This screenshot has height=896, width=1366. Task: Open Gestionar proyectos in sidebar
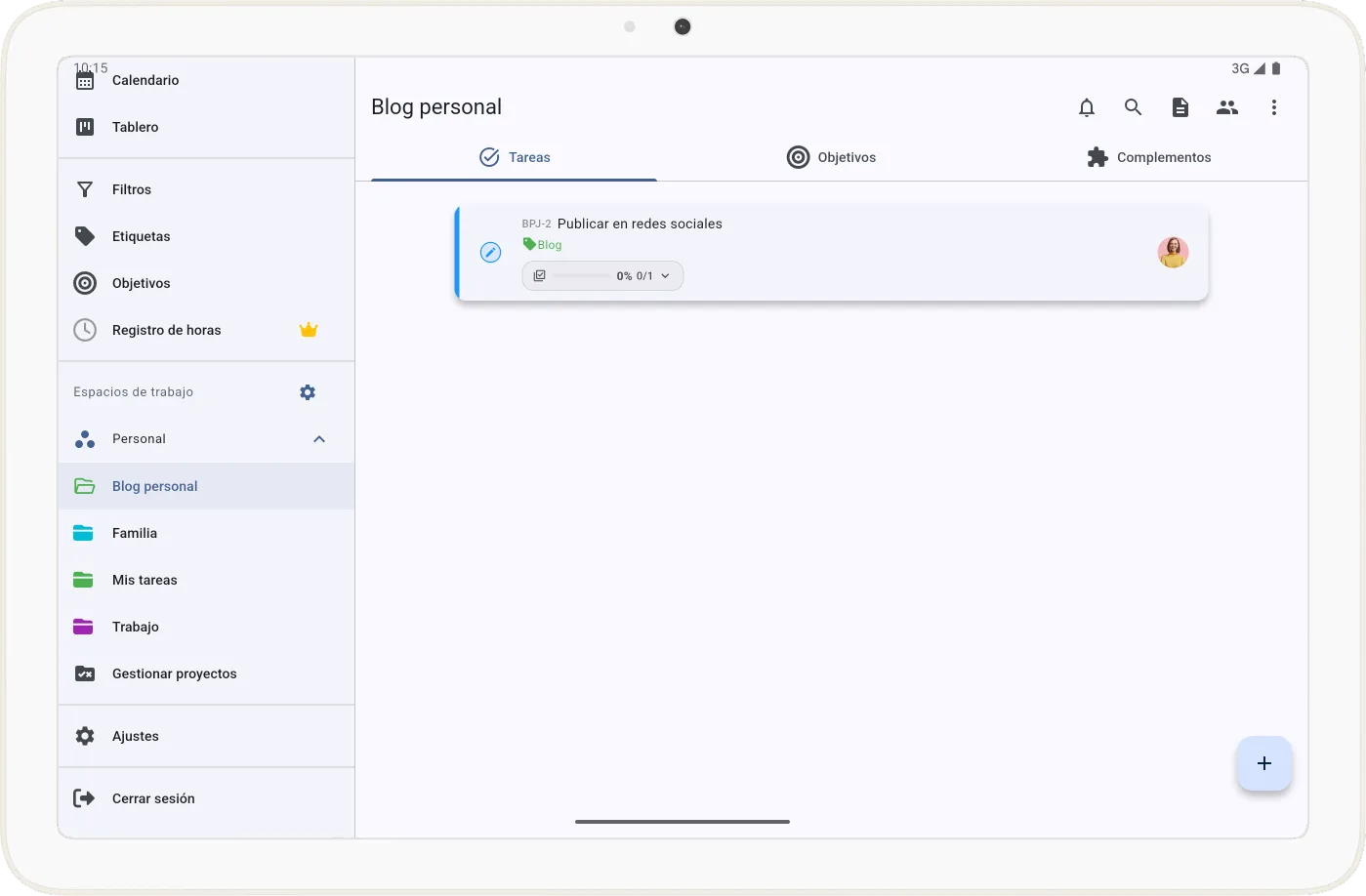[174, 673]
